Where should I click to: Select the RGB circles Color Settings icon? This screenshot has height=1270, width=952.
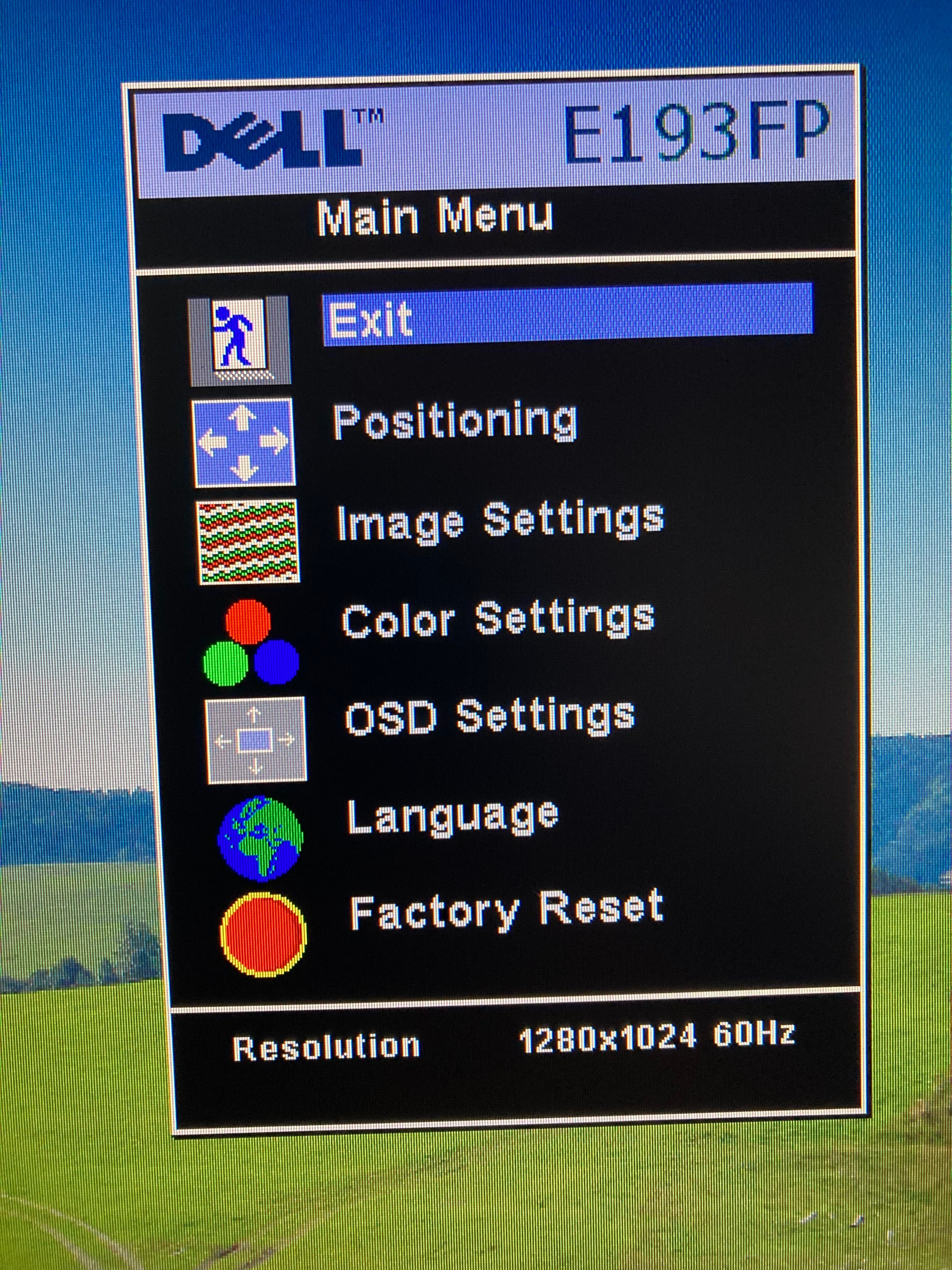tap(251, 642)
